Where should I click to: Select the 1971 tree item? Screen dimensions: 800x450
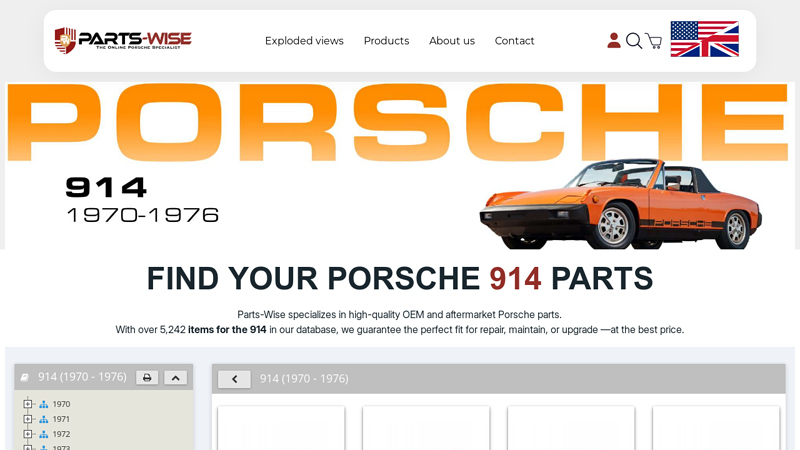click(61, 419)
